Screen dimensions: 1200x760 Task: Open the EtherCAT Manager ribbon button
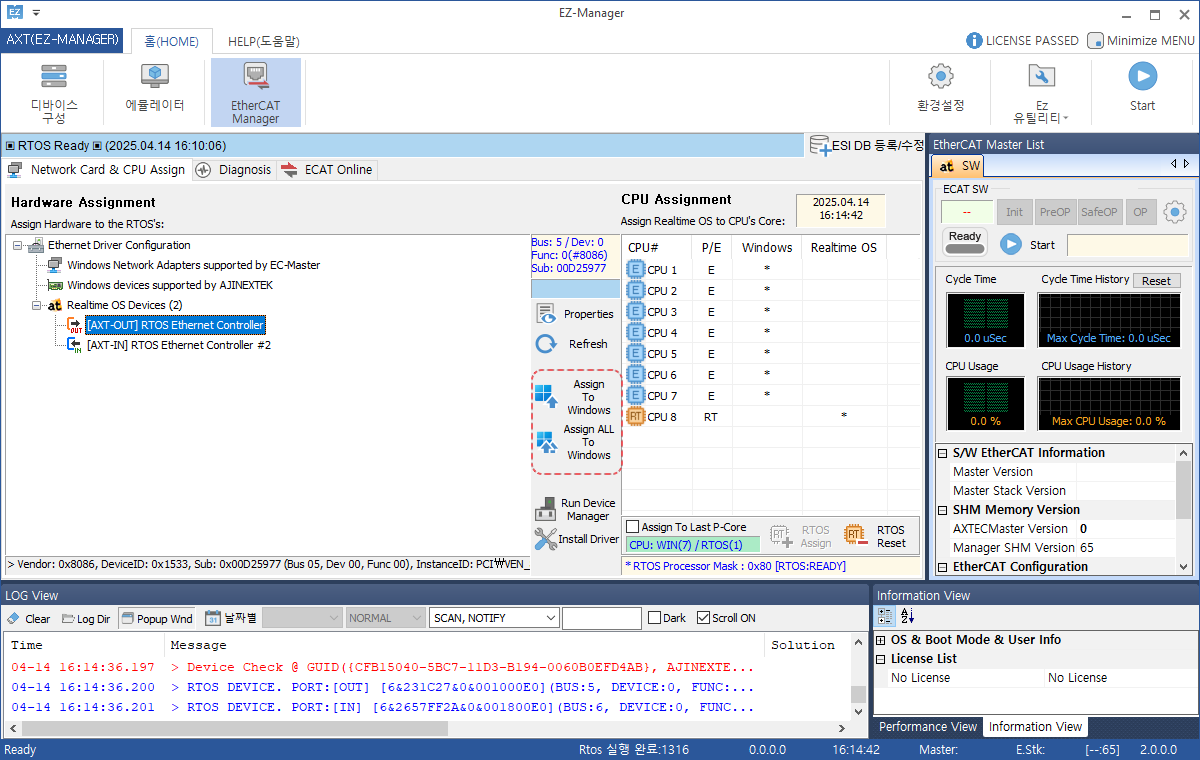(255, 92)
